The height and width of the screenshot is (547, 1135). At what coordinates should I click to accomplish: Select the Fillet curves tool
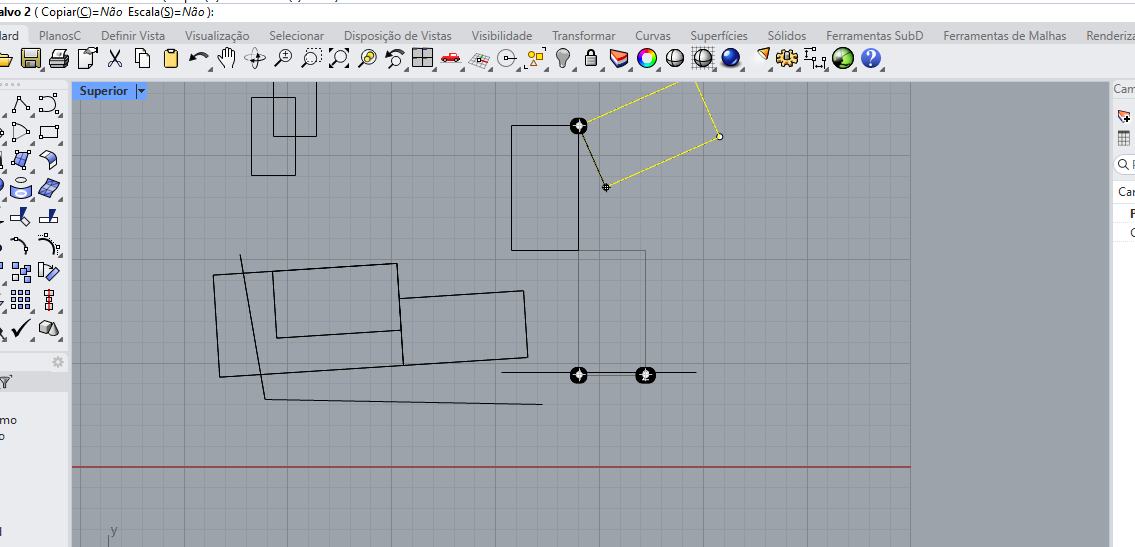pyautogui.click(x=21, y=244)
